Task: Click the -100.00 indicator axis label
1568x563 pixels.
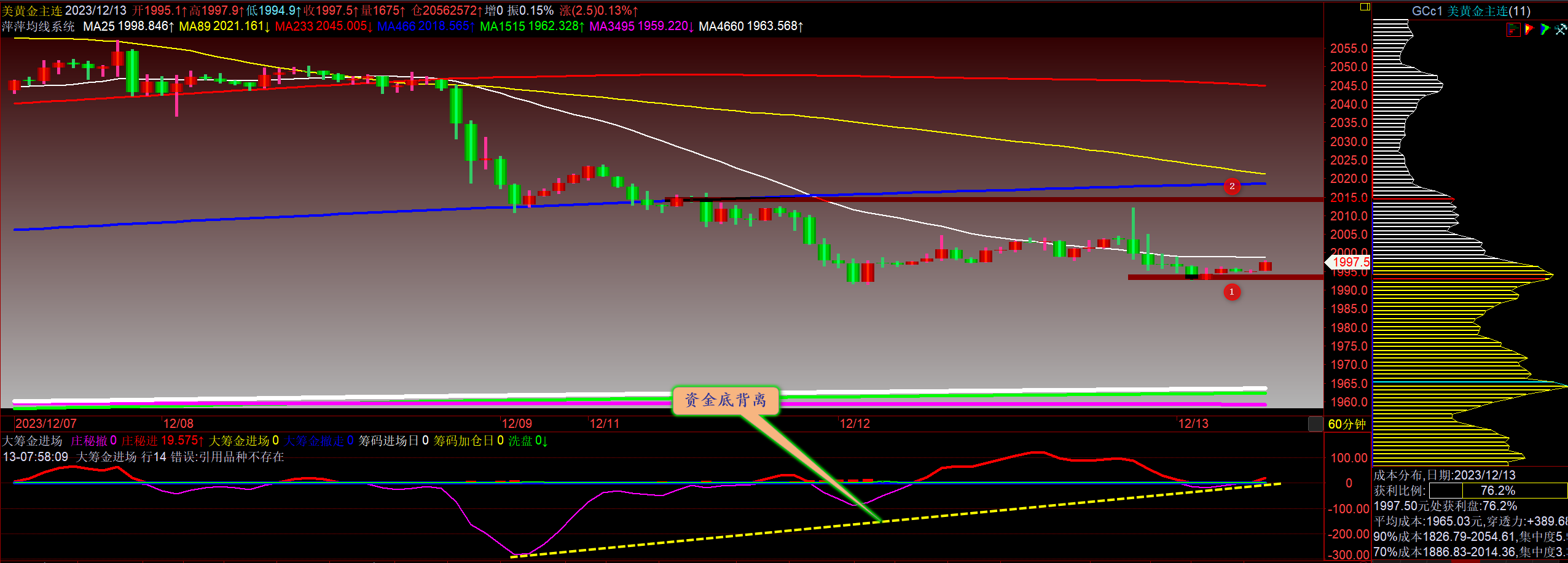Action: coord(1349,509)
